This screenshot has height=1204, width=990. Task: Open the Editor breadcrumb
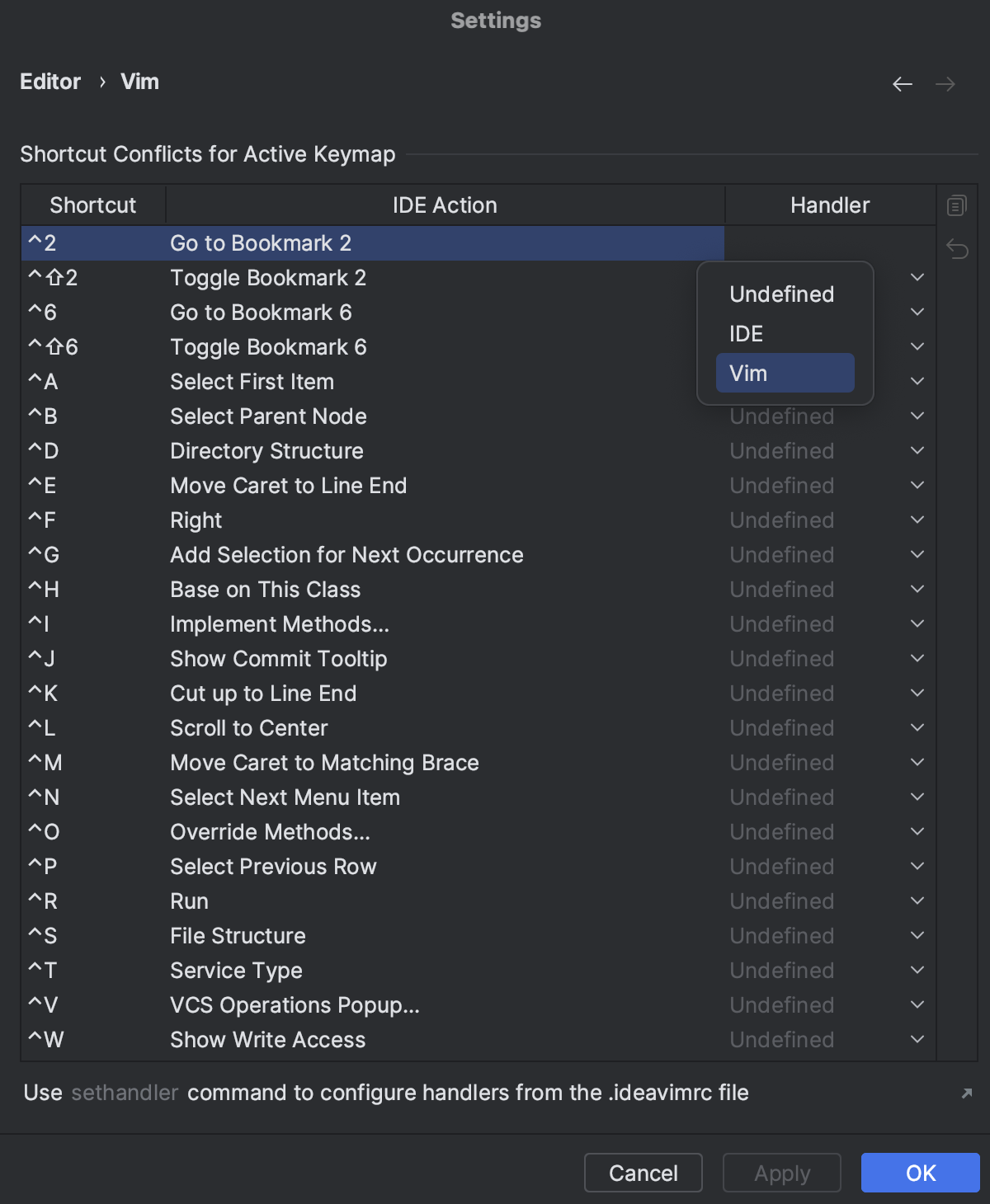pyautogui.click(x=50, y=81)
